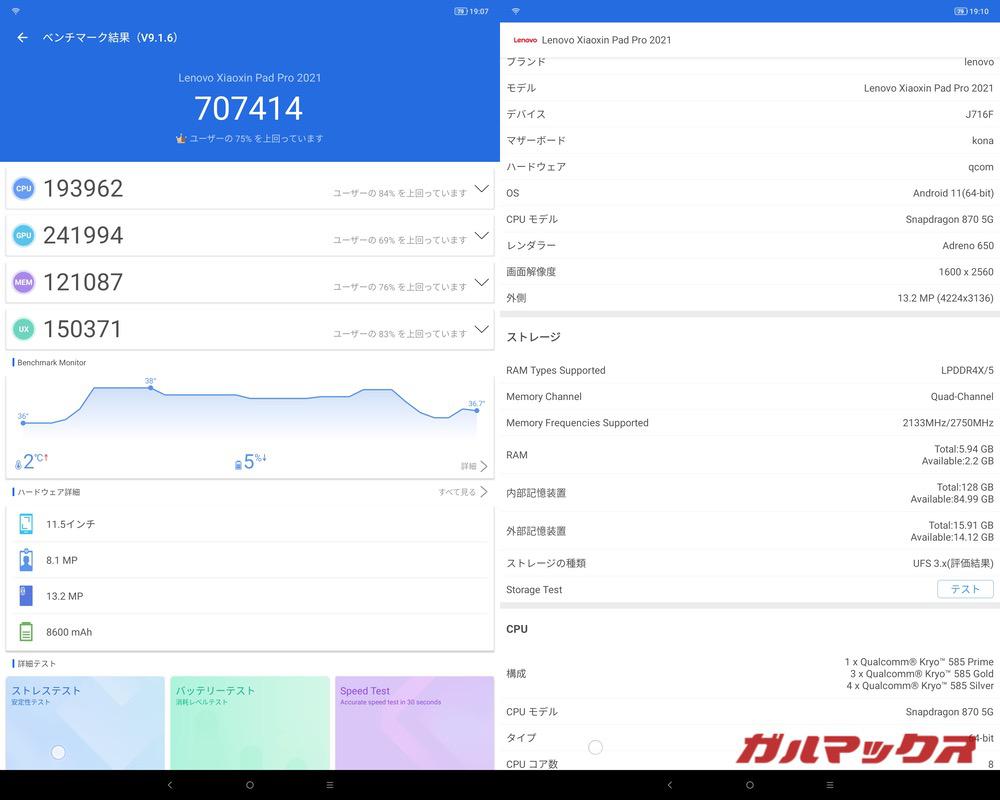Image resolution: width=1000 pixels, height=800 pixels.
Task: Tap the home circle in the navigation bar
Action: tap(249, 786)
